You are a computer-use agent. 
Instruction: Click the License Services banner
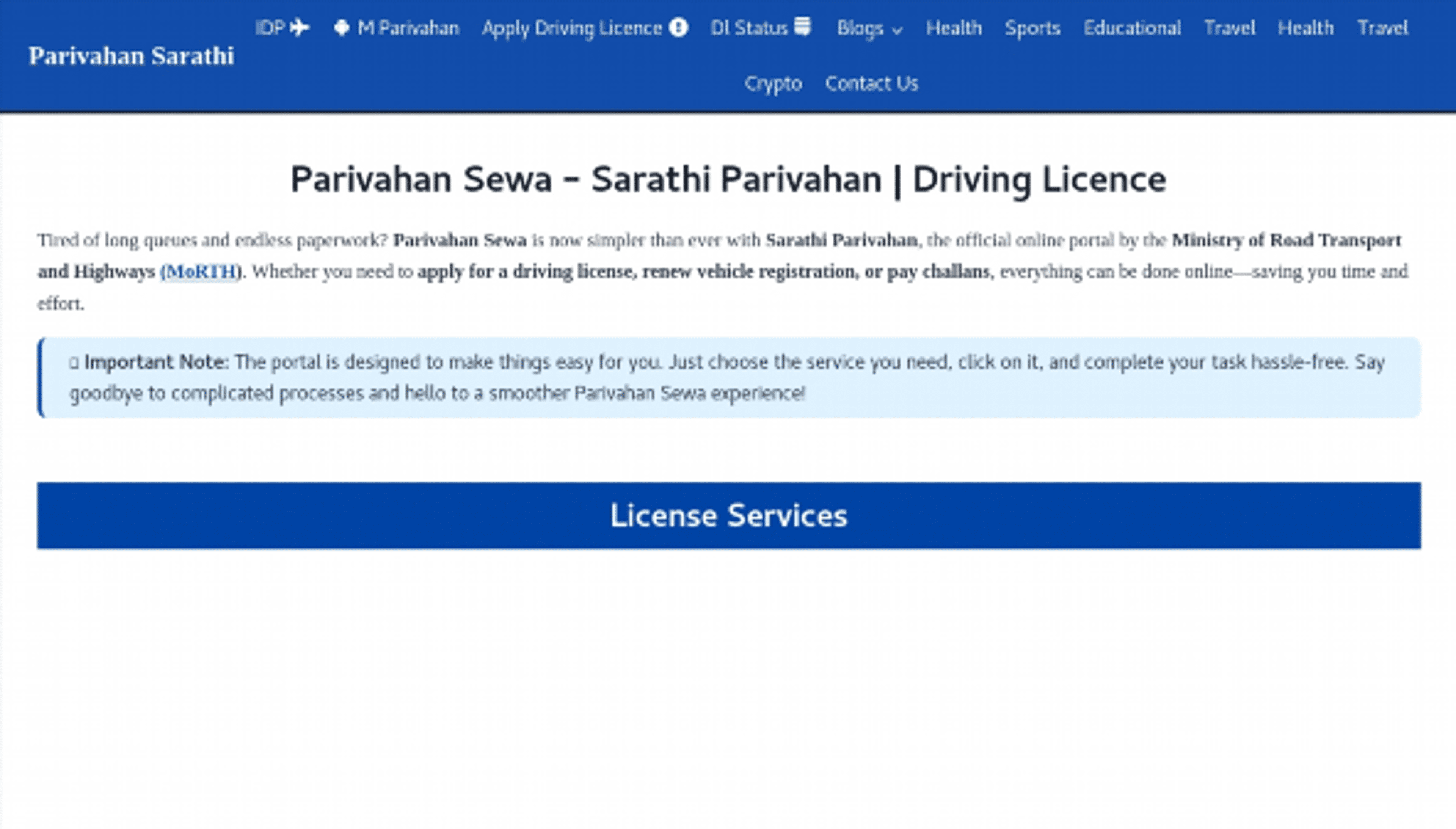(x=728, y=515)
